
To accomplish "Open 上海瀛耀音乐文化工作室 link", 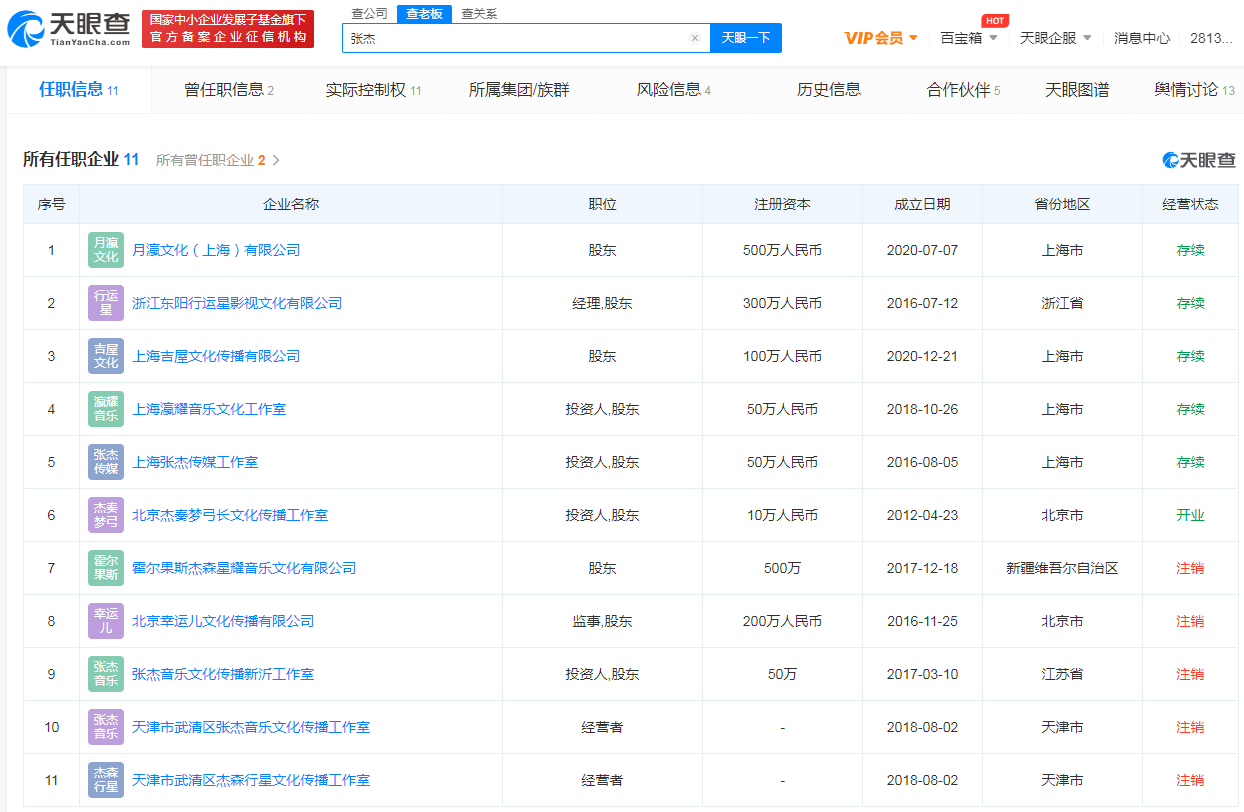I will (209, 409).
